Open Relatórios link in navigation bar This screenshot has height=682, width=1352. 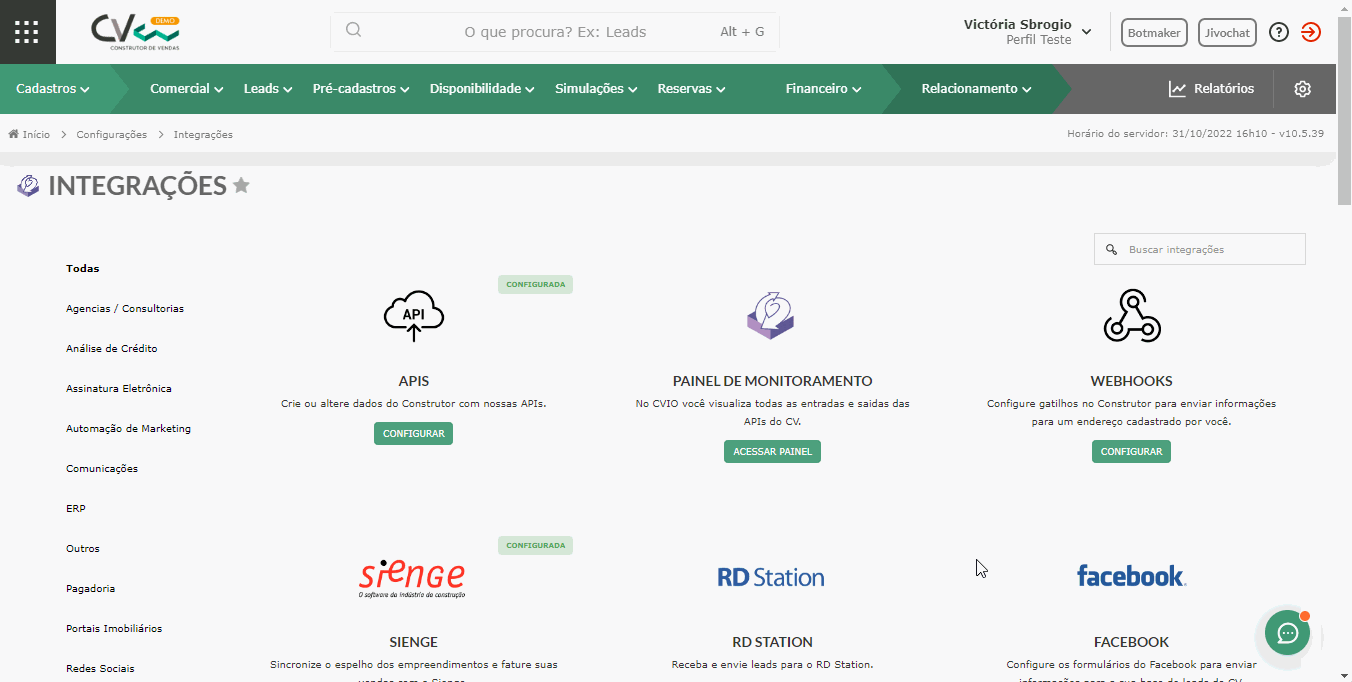pyautogui.click(x=1211, y=89)
